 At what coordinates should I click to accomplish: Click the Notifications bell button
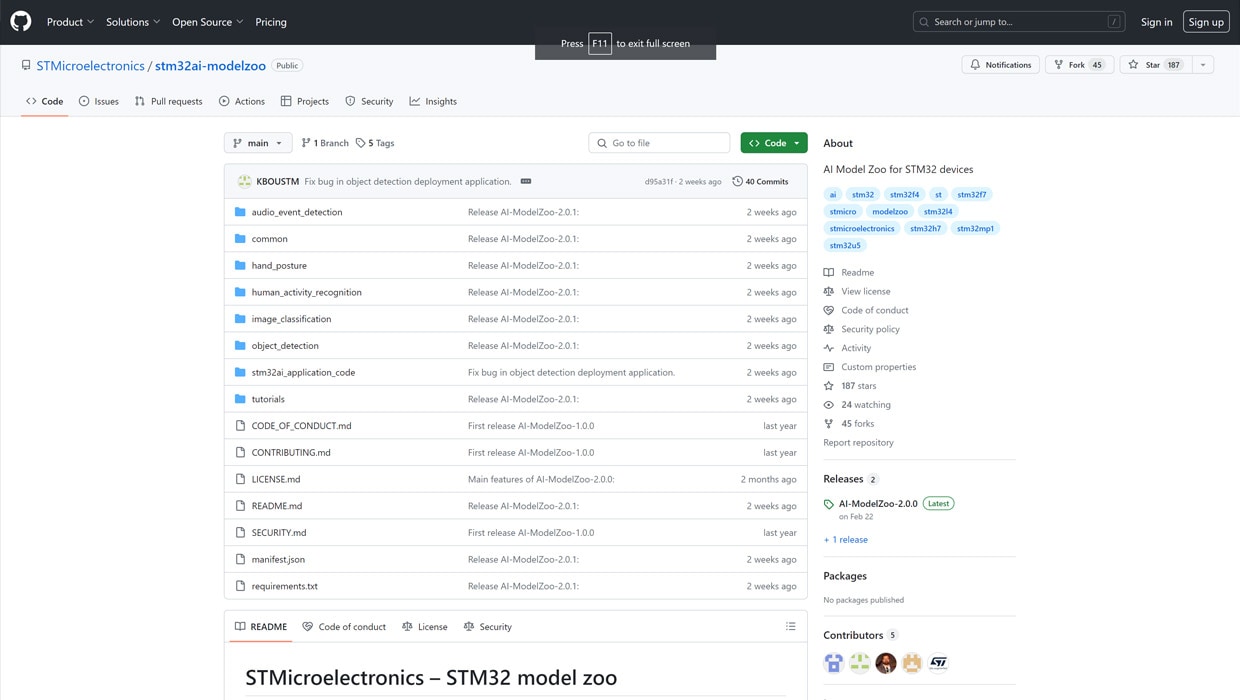(x=1000, y=65)
